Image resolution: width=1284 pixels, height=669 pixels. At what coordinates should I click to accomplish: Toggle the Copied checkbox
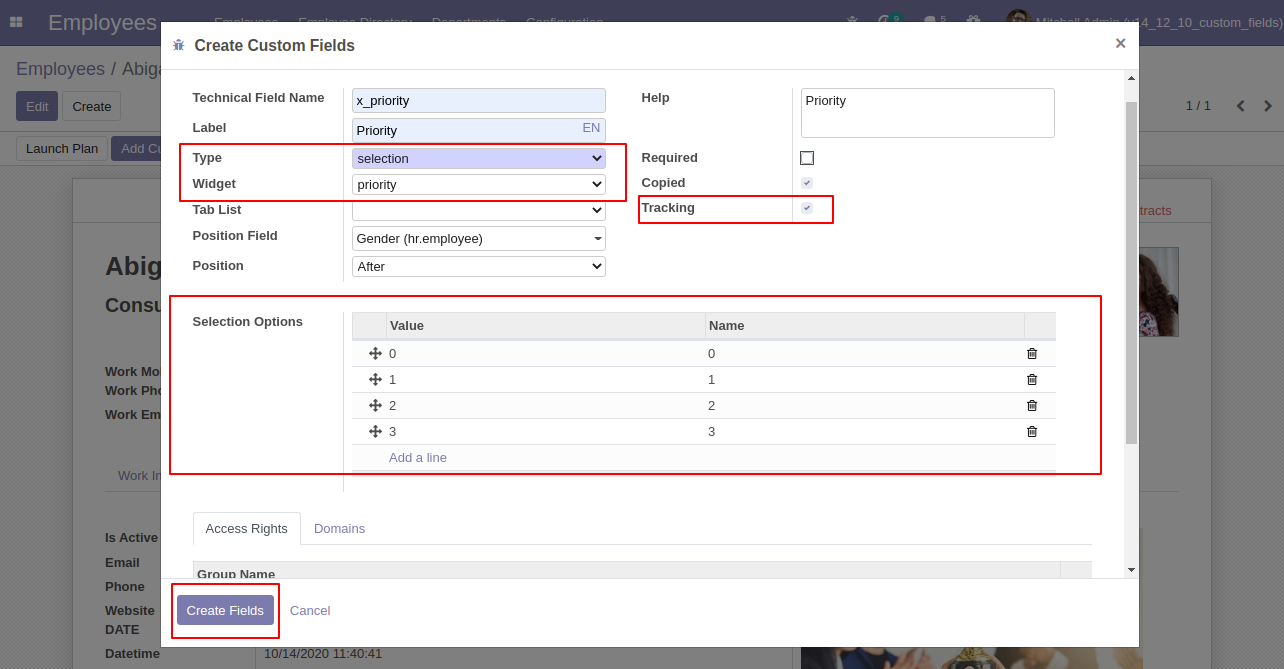click(x=807, y=183)
